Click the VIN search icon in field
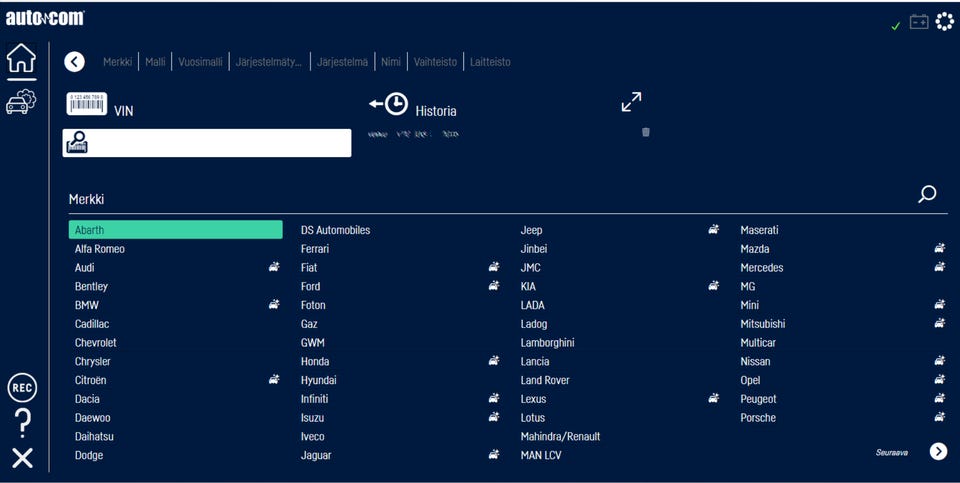This screenshot has width=960, height=483. [77, 142]
